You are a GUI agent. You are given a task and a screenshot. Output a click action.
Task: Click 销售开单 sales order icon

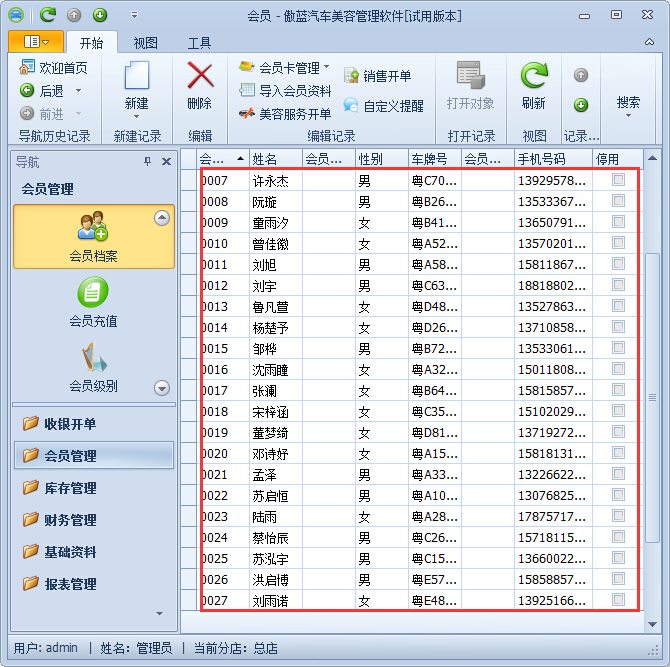point(352,76)
